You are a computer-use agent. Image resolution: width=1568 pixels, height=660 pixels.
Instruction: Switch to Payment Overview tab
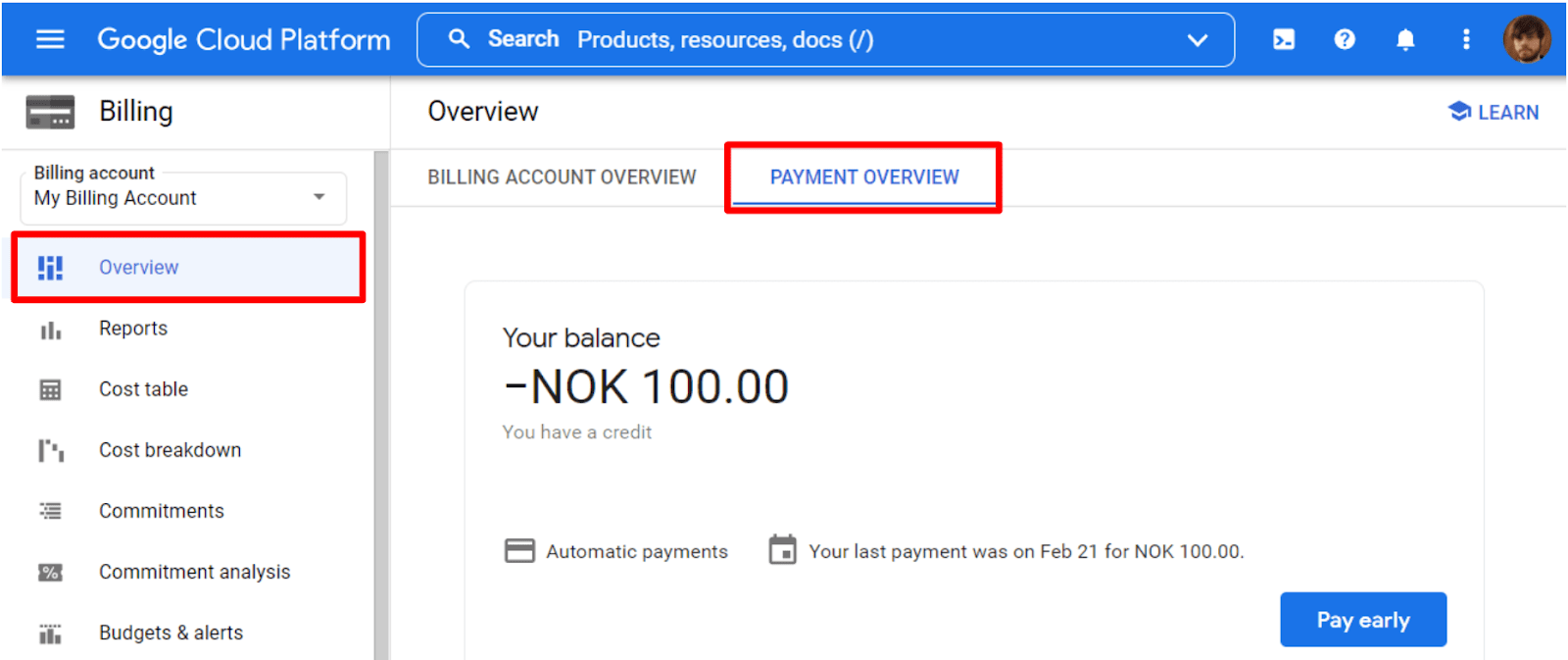point(864,178)
